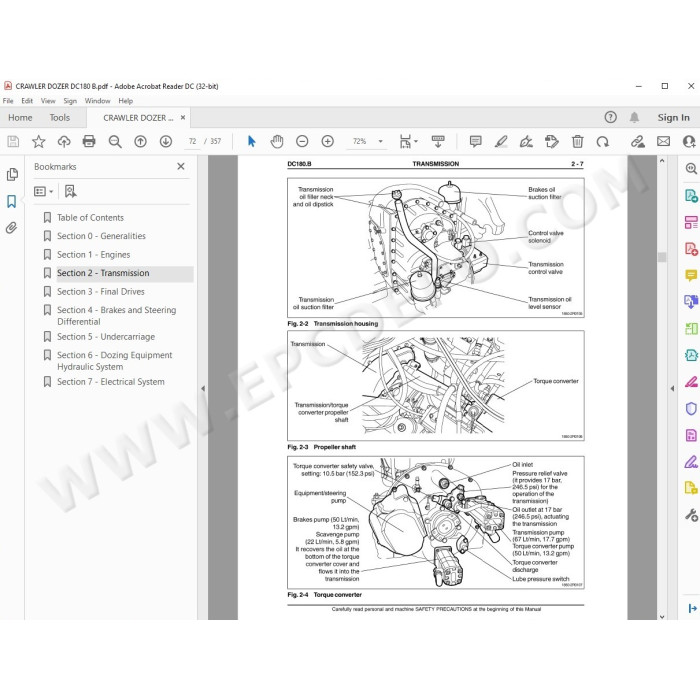Screen dimensions: 700x700
Task: Click the Save file icon
Action: [13, 142]
